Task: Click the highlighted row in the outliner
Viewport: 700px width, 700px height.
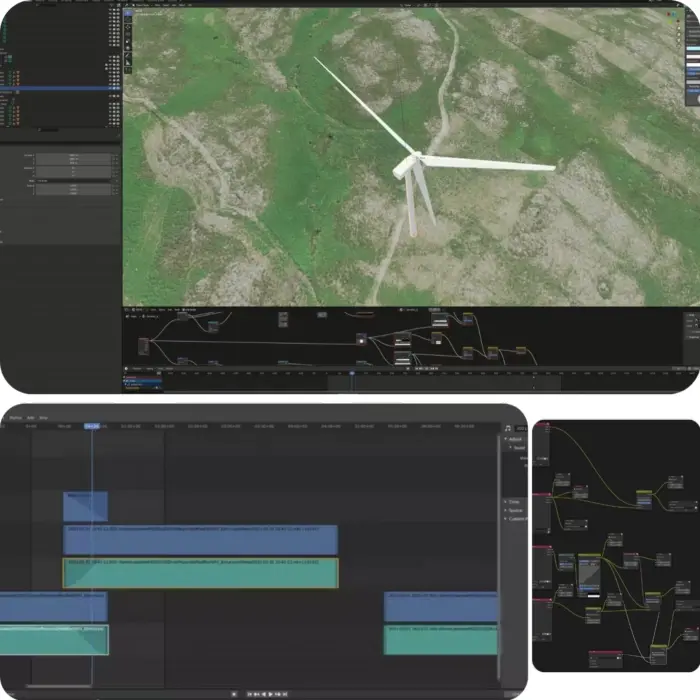Action: [x=60, y=88]
